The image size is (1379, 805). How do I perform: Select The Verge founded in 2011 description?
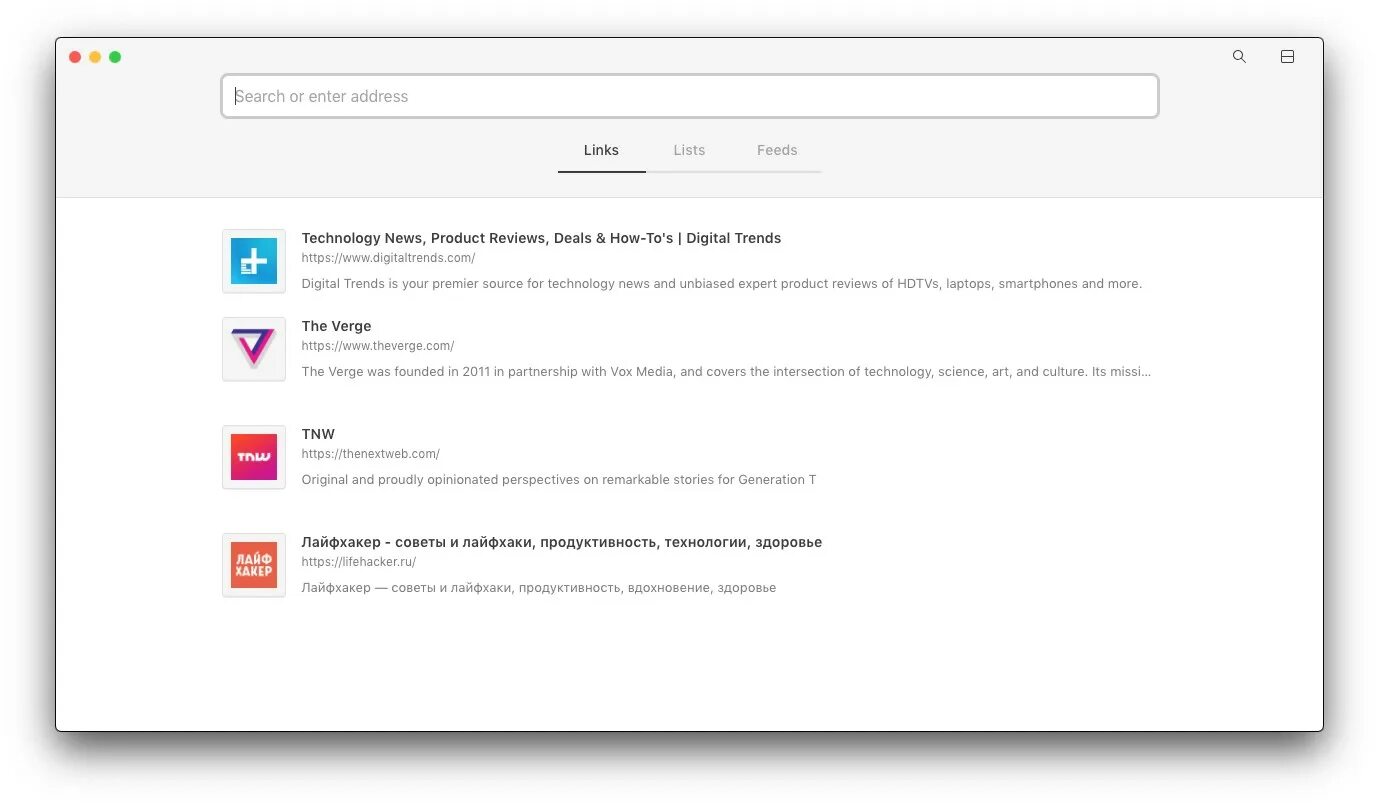click(726, 372)
